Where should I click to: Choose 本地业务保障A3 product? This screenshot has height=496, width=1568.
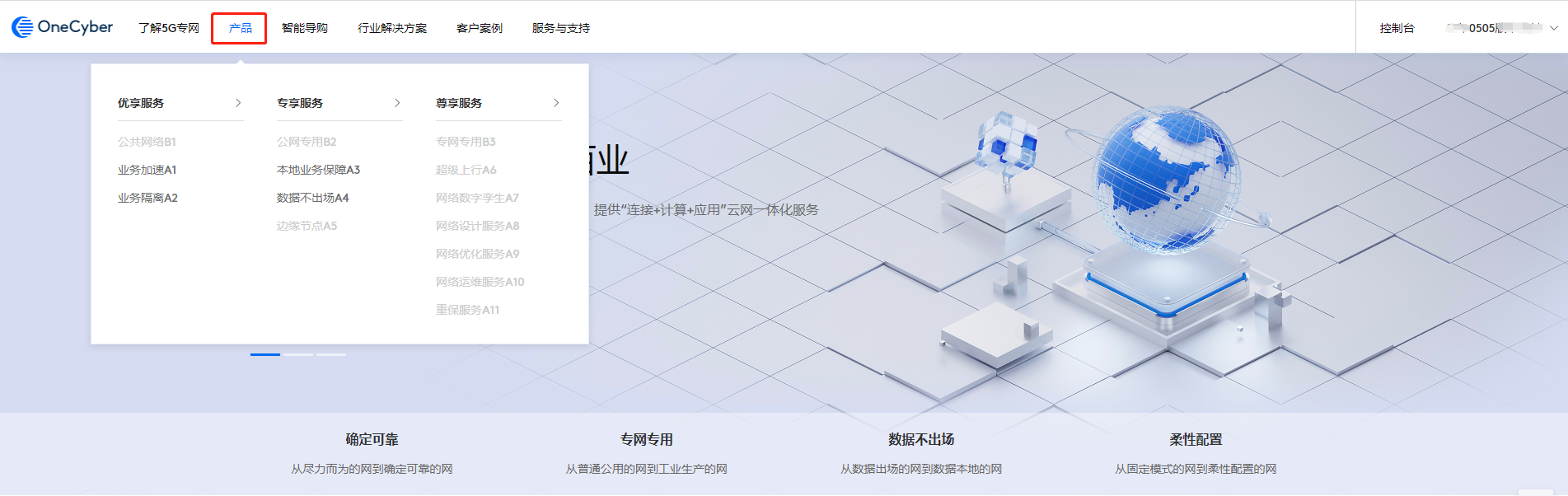[319, 170]
